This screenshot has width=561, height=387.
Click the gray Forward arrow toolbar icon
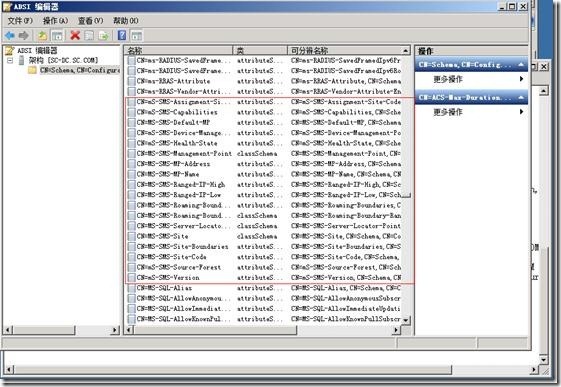[24, 35]
